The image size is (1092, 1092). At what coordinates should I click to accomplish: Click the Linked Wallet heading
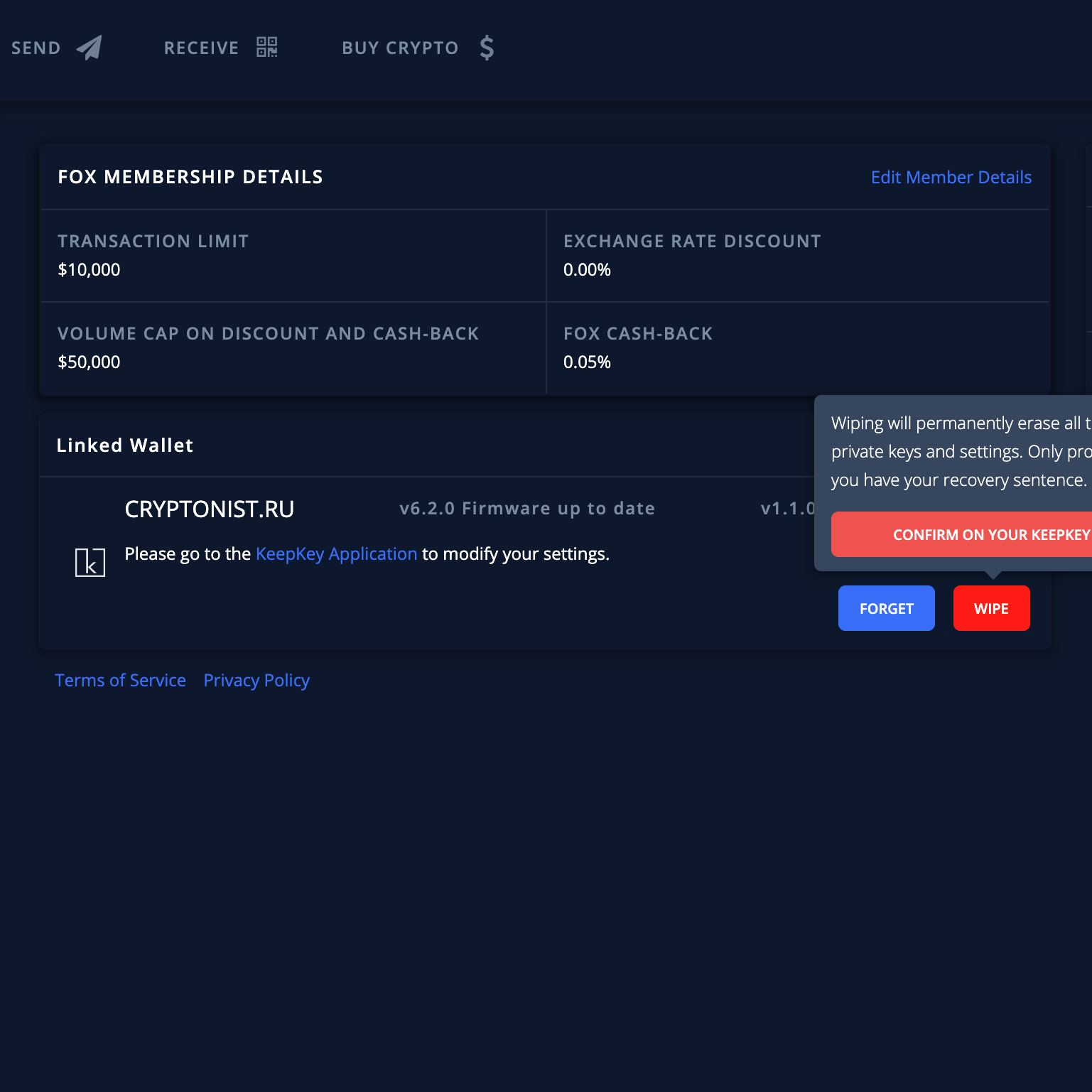click(x=125, y=445)
